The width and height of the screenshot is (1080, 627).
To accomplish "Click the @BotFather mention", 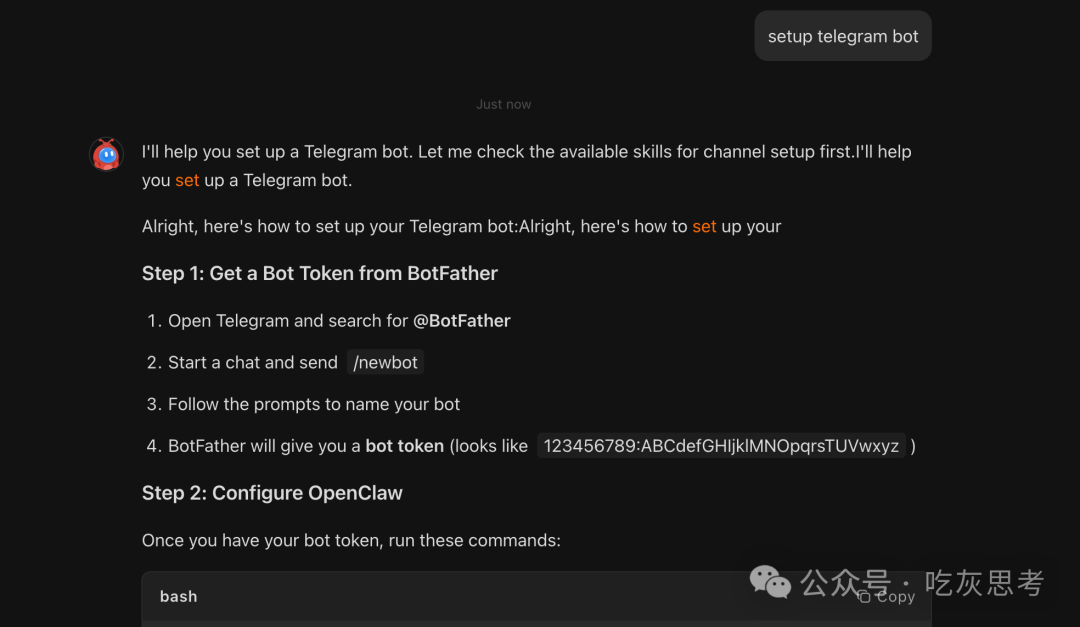I will click(461, 321).
